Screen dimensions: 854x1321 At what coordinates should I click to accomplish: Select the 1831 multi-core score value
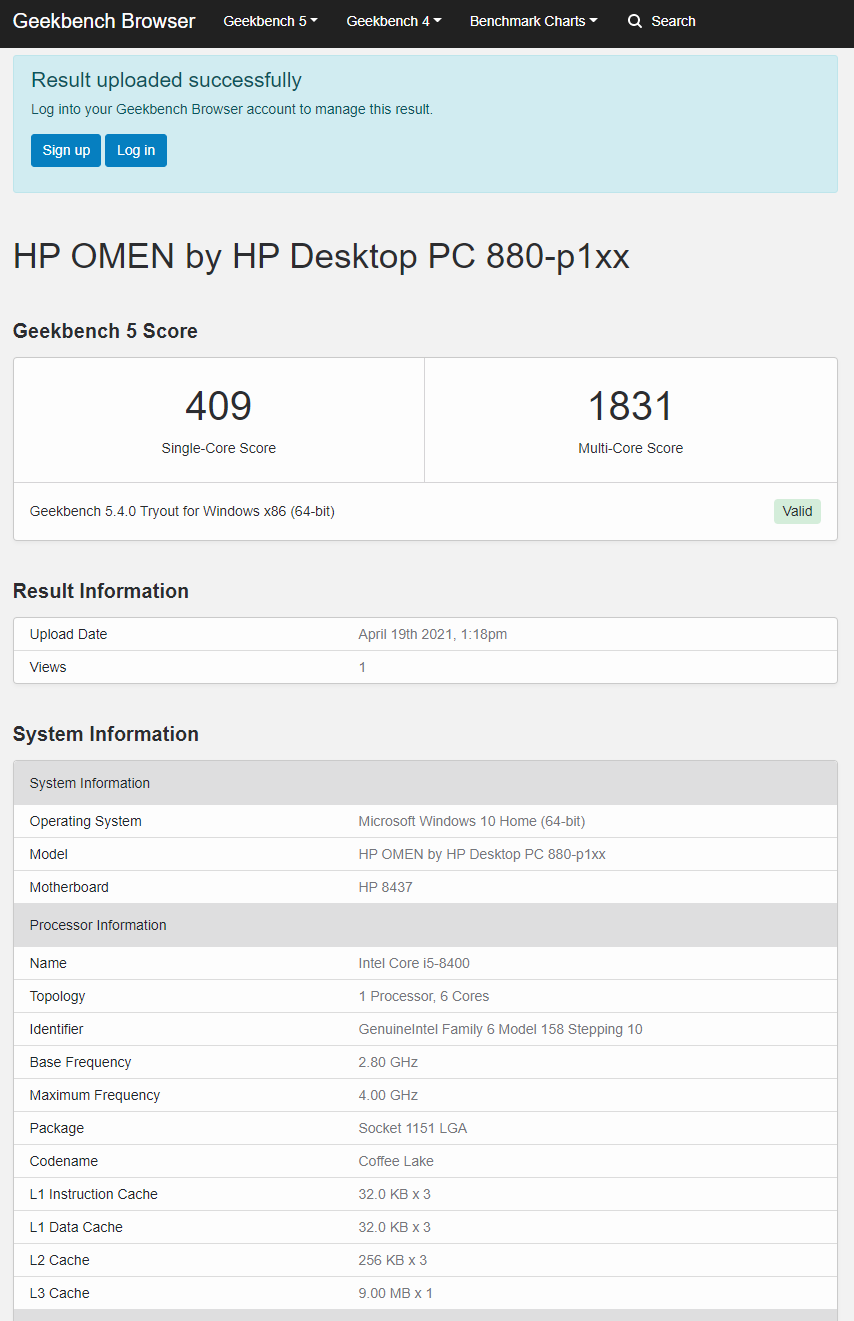tap(631, 406)
